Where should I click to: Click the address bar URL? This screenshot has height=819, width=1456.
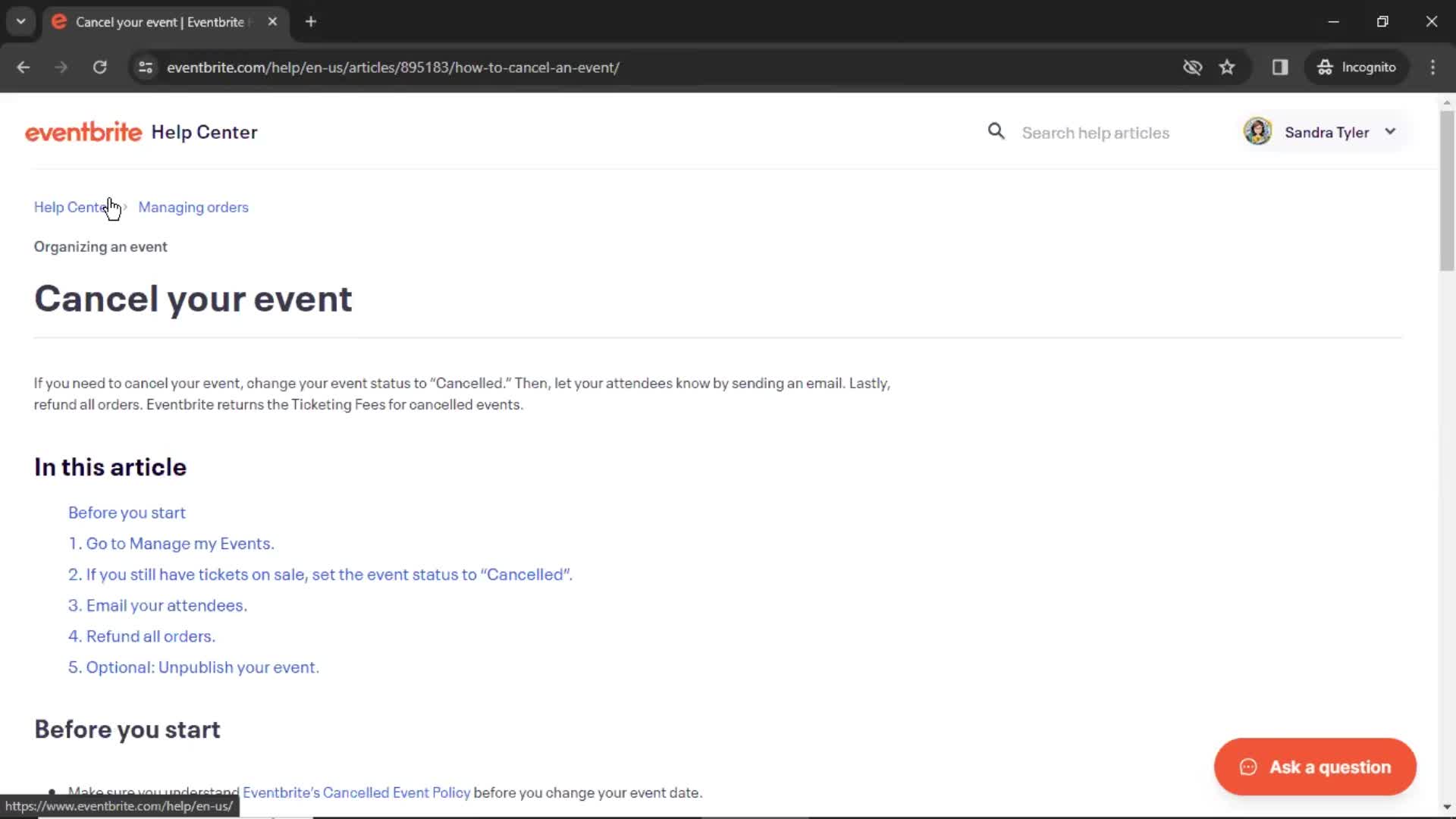(x=393, y=67)
